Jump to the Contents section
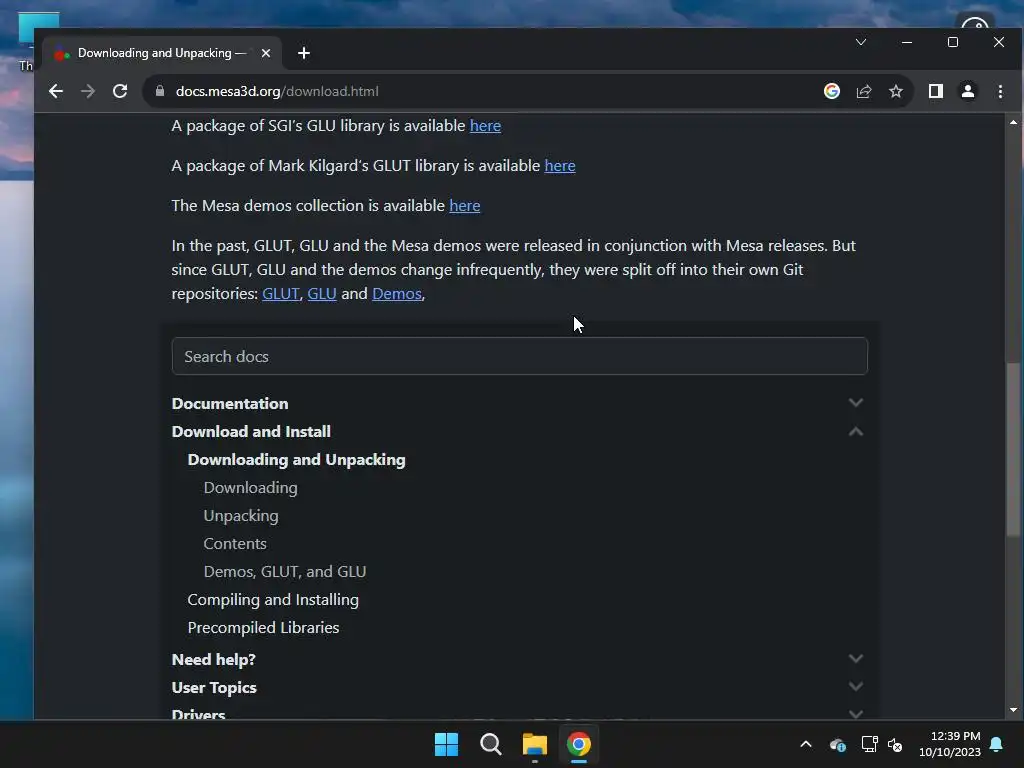This screenshot has height=768, width=1024. coord(235,543)
